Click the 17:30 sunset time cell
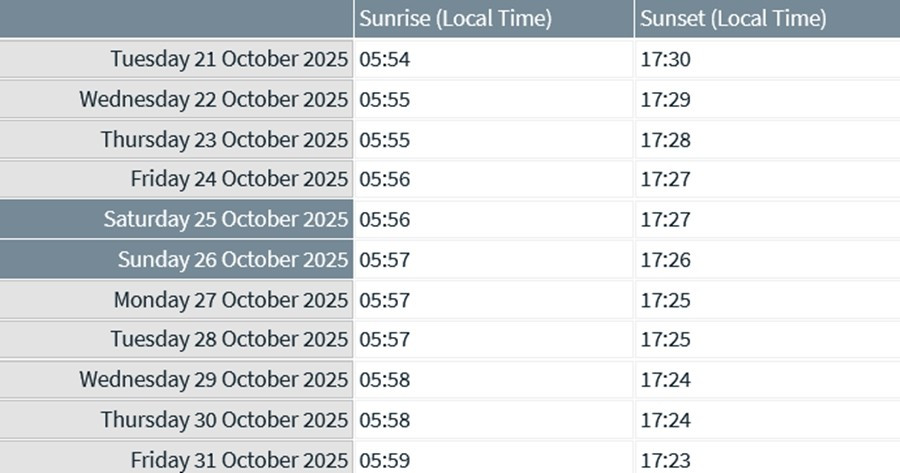 (666, 59)
